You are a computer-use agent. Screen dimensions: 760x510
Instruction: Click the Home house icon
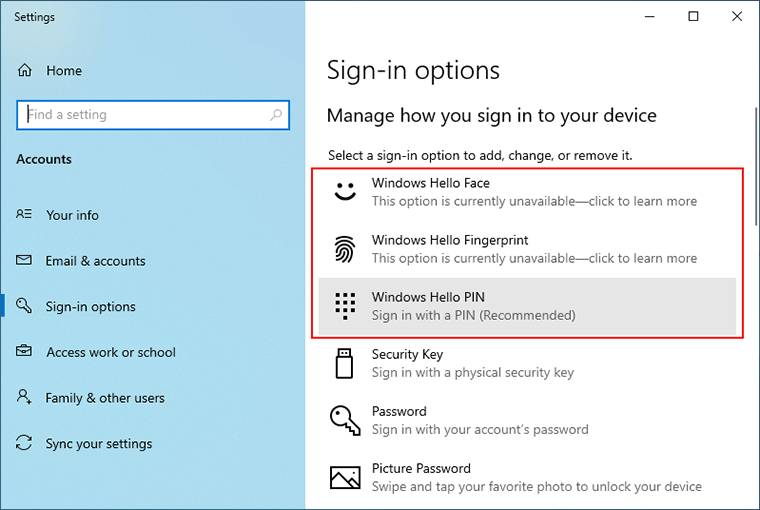click(x=25, y=70)
